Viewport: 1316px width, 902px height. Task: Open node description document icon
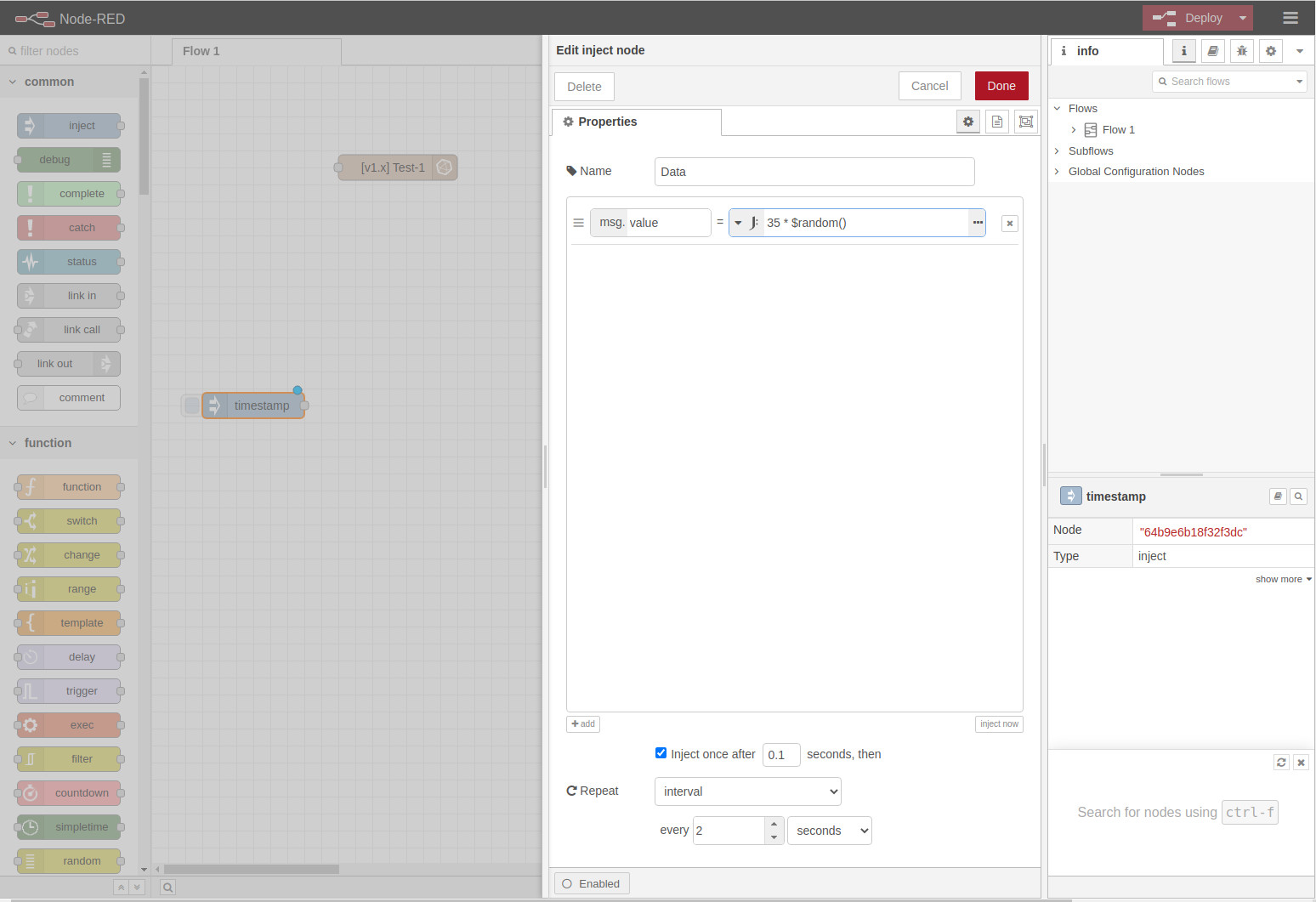[x=996, y=122]
